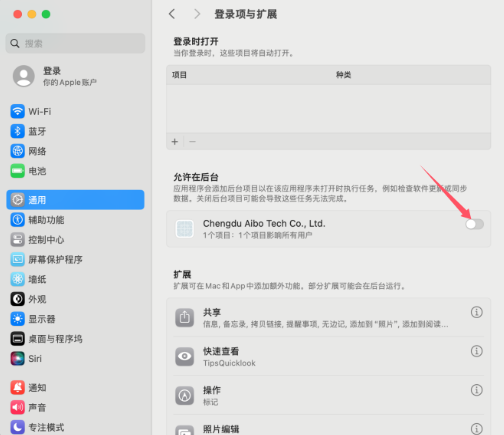Open Bluetooth (蓝牙) settings

pyautogui.click(x=75, y=131)
